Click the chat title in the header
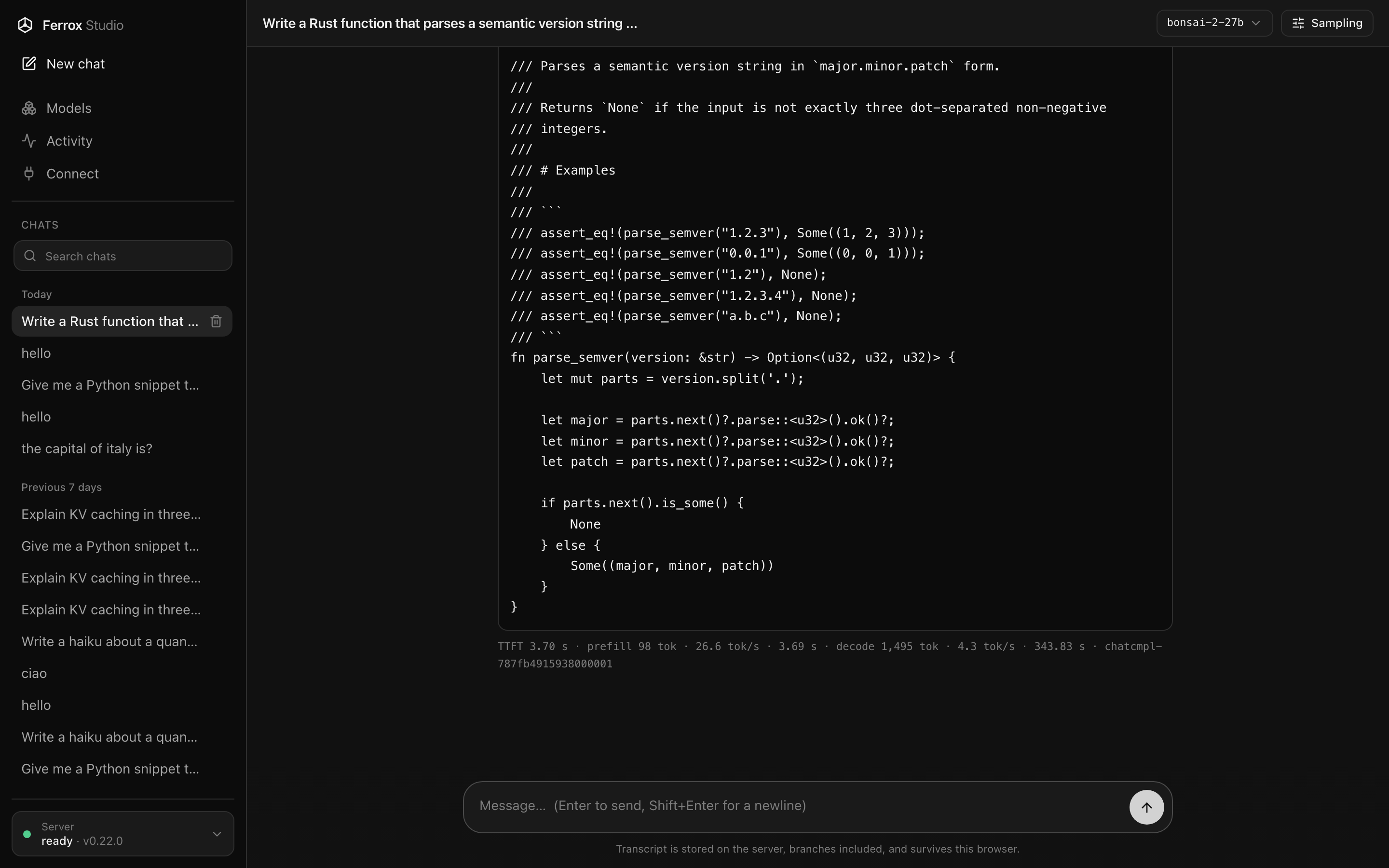 click(450, 24)
